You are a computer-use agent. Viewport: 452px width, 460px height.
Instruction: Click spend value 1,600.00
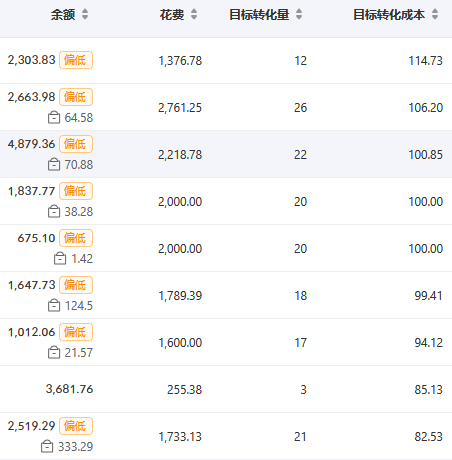(180, 343)
